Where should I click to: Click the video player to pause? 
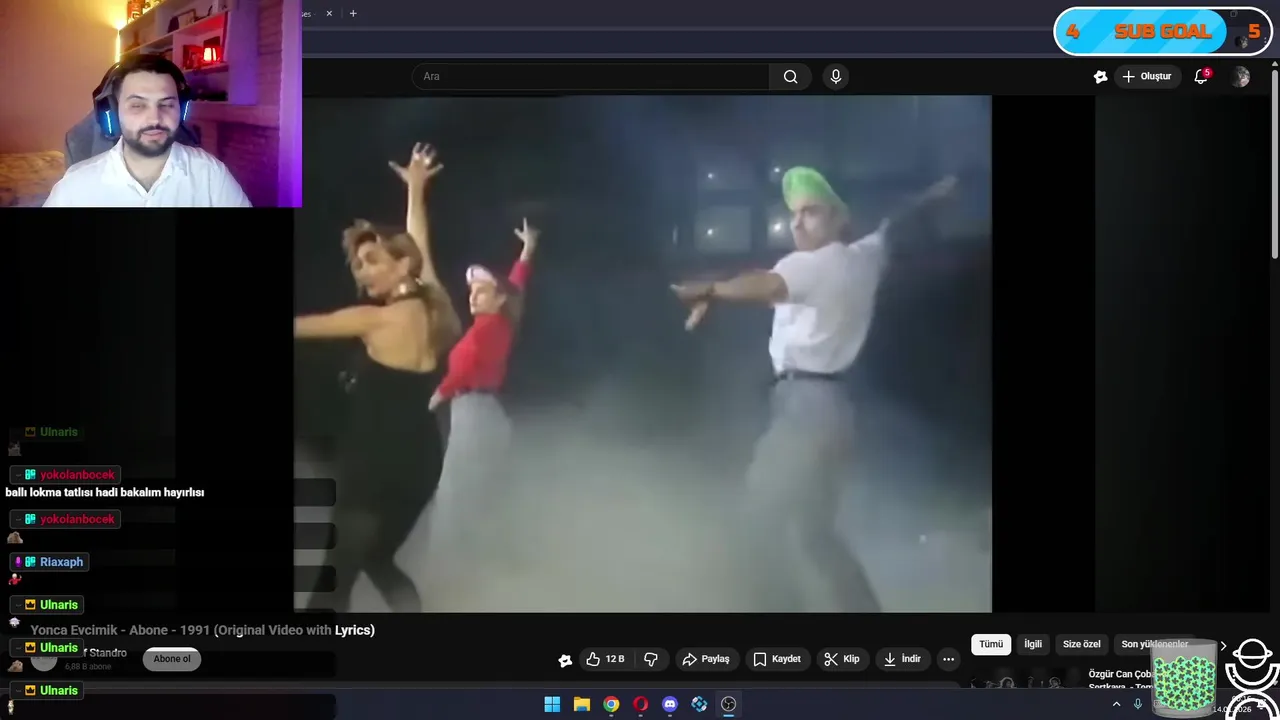pyautogui.click(x=642, y=354)
